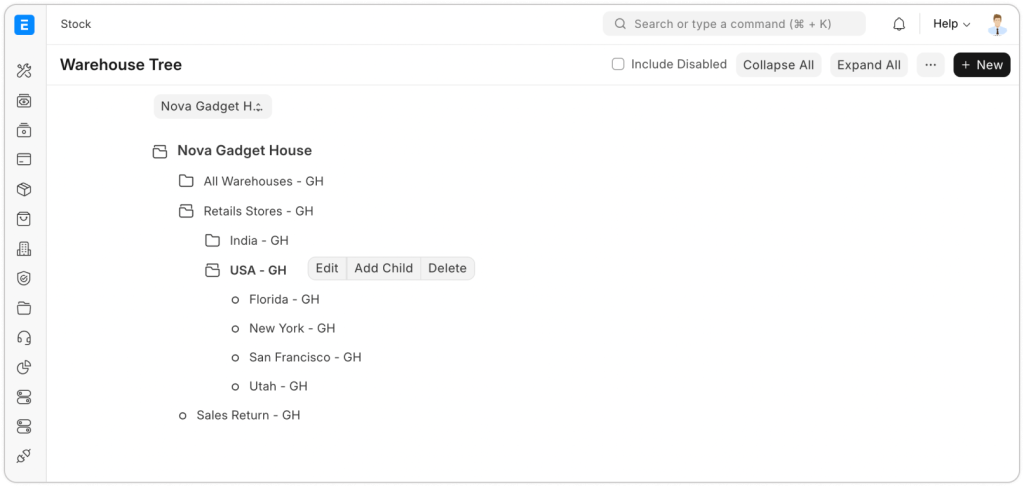Enable the Include Disabled checkbox
This screenshot has width=1024, height=487.
click(x=618, y=64)
